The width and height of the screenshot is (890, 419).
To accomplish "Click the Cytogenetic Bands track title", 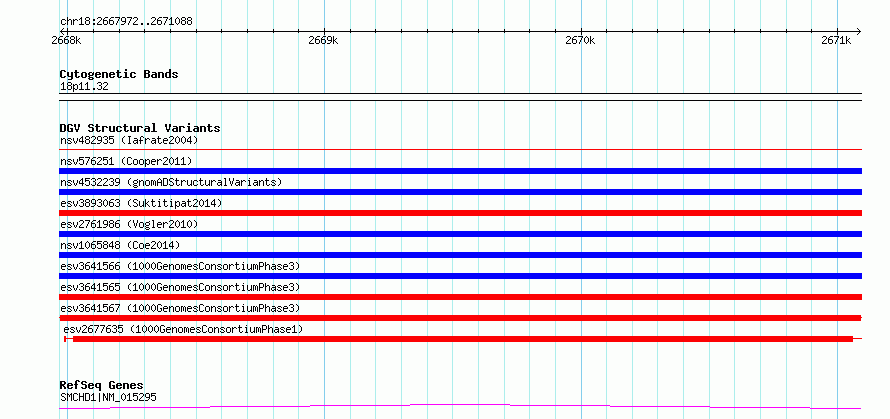I will [x=119, y=74].
